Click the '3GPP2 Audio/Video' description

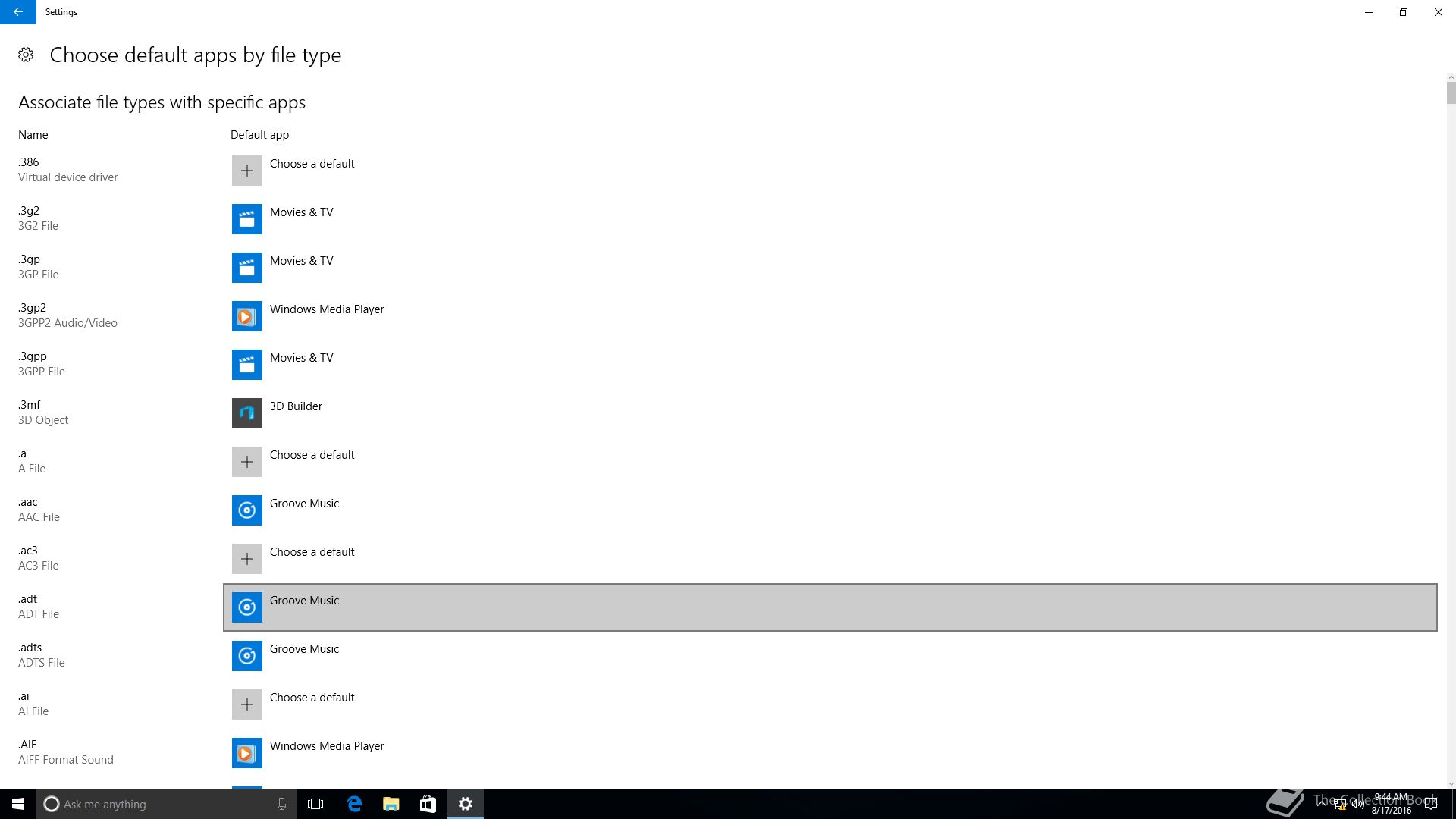[67, 323]
